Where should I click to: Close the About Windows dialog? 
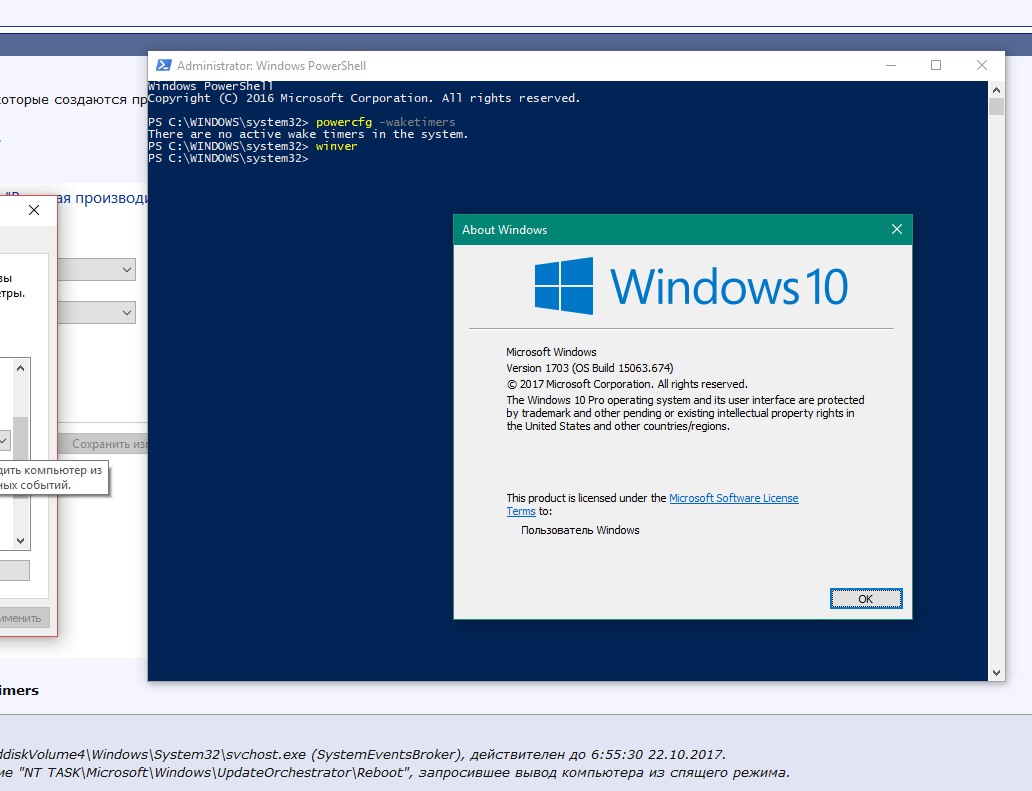coord(896,229)
